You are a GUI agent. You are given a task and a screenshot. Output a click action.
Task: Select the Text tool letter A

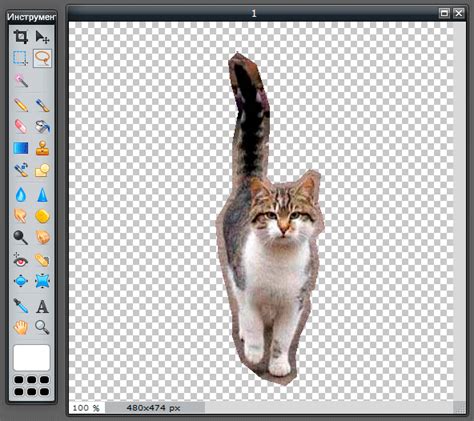[42, 306]
